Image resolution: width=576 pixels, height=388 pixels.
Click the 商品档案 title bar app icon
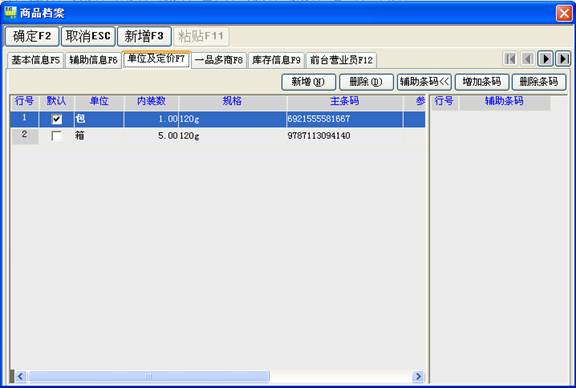10,13
